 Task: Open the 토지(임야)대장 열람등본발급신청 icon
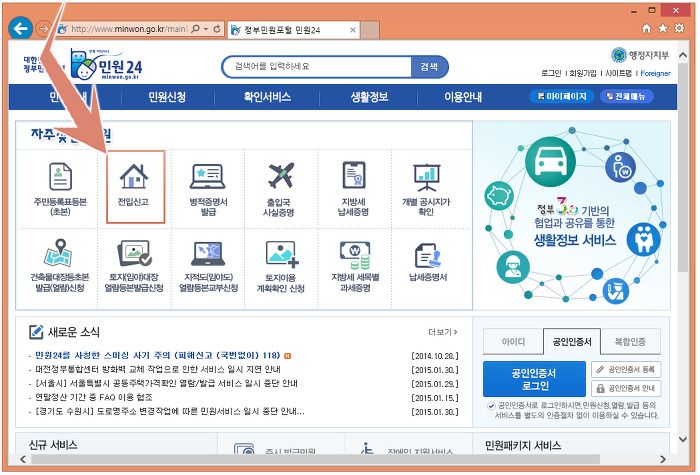coord(134,253)
